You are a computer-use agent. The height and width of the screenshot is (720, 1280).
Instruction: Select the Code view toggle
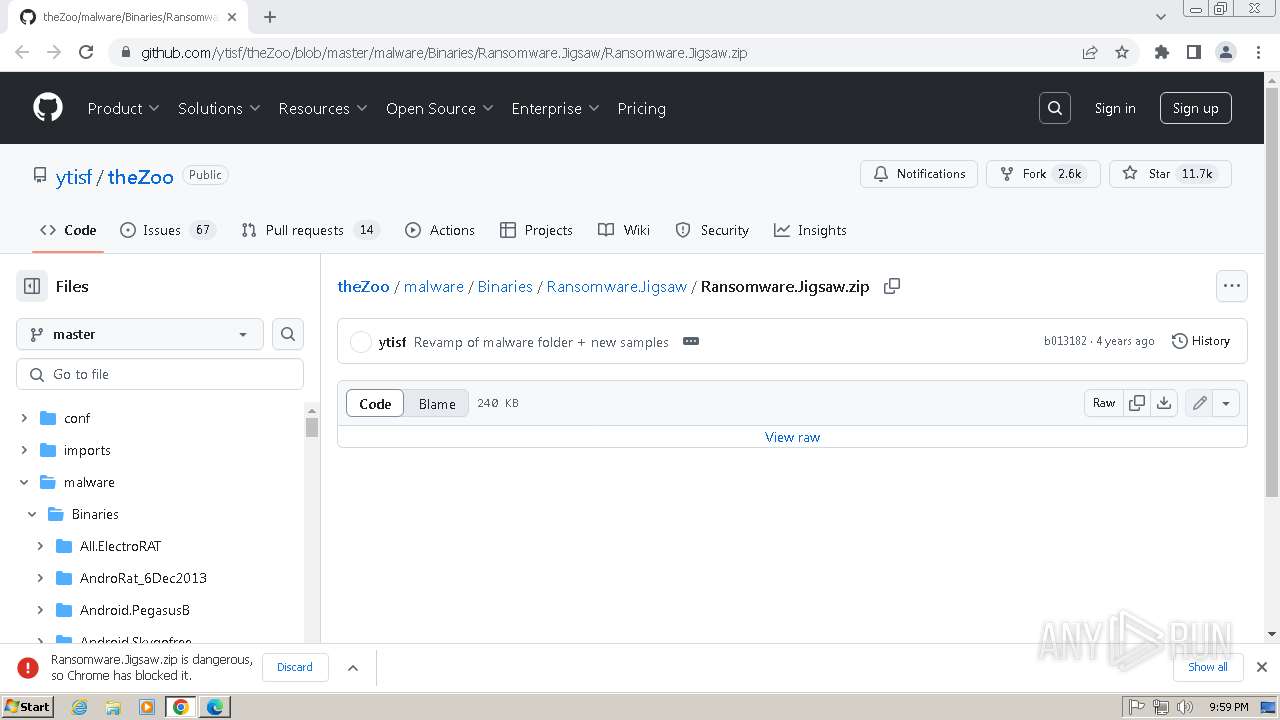[x=375, y=404]
